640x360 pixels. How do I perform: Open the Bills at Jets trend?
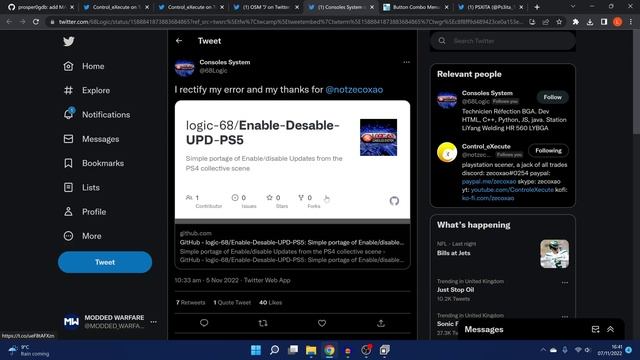coord(503,253)
